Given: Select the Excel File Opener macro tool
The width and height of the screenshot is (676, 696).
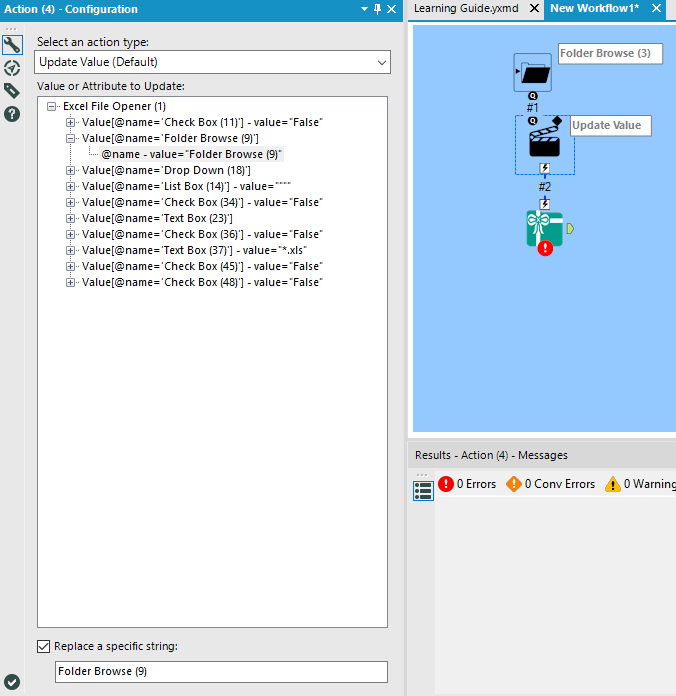Looking at the screenshot, I should [545, 229].
